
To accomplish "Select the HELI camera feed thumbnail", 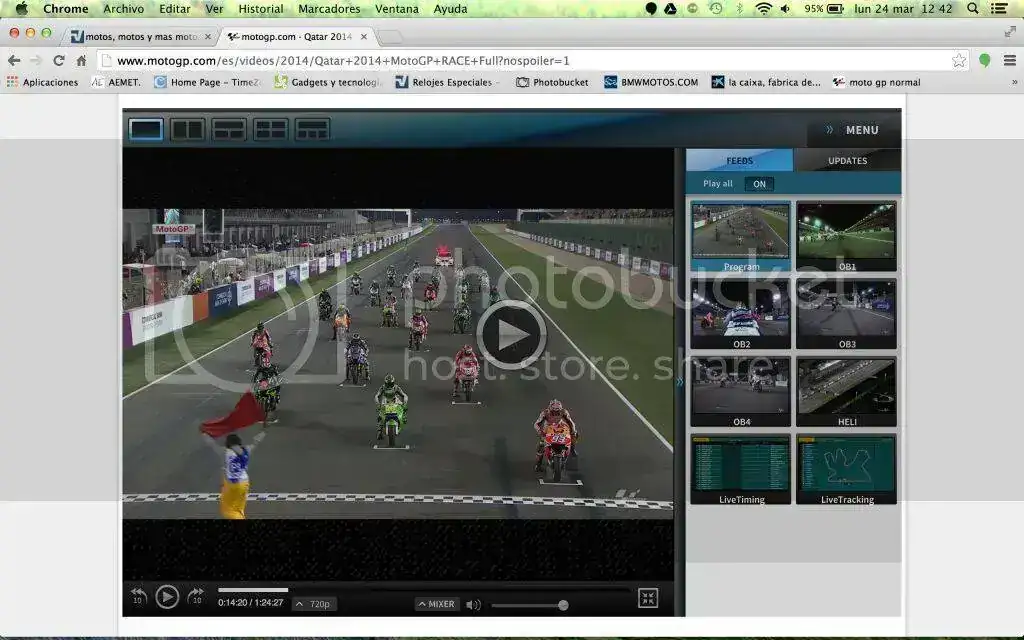I will [846, 392].
